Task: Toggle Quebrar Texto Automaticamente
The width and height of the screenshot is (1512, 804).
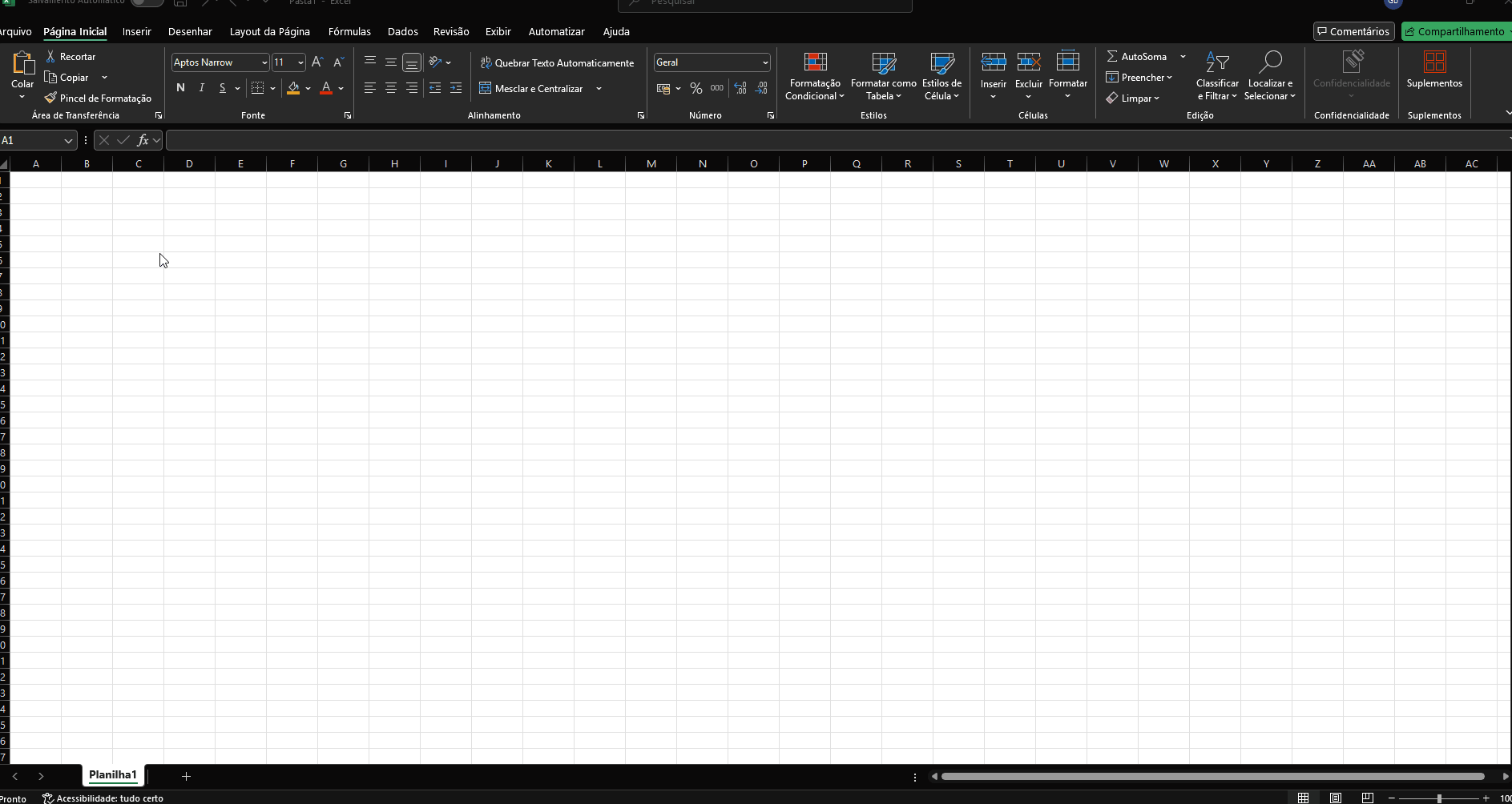Action: [557, 62]
